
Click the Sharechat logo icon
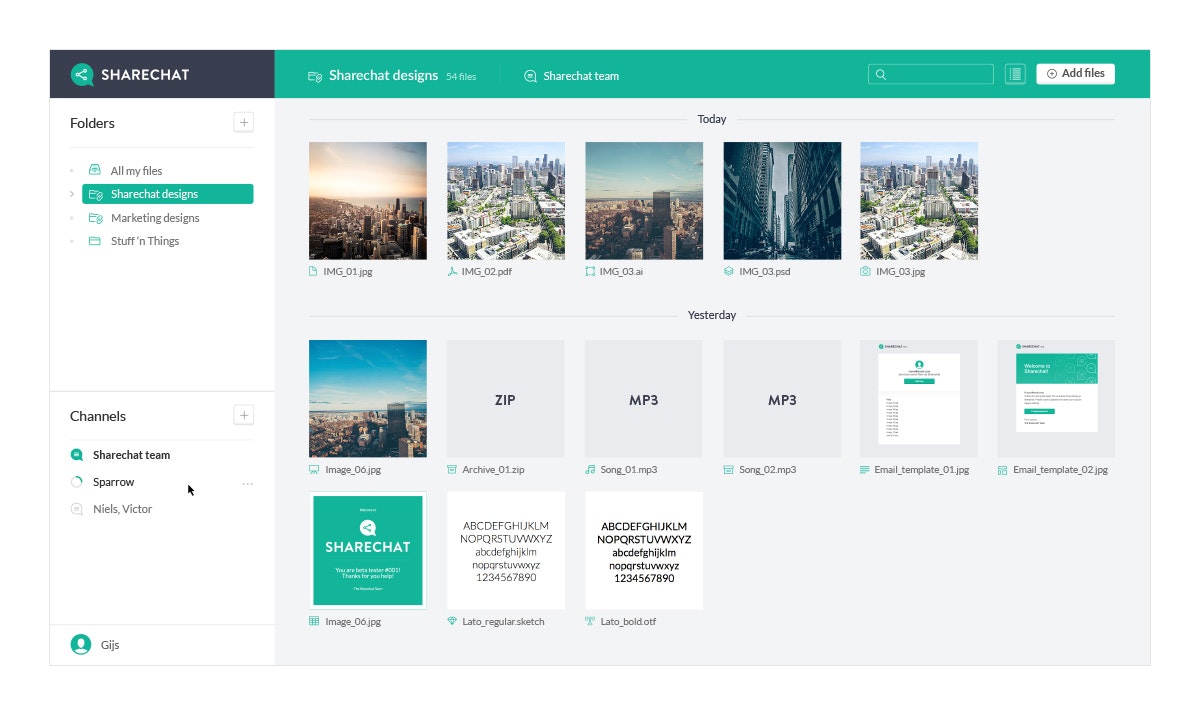(x=82, y=74)
